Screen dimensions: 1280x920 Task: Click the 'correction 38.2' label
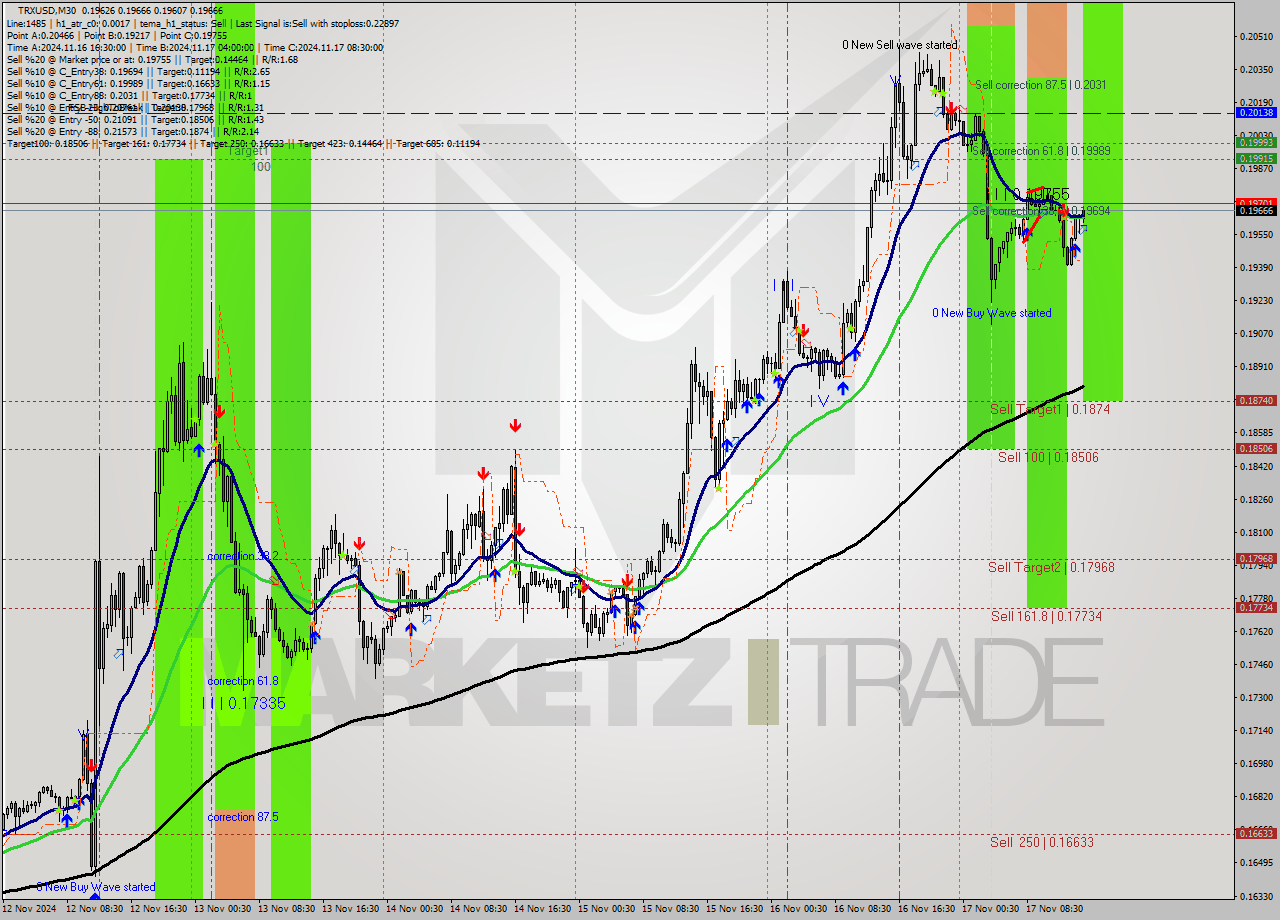243,556
